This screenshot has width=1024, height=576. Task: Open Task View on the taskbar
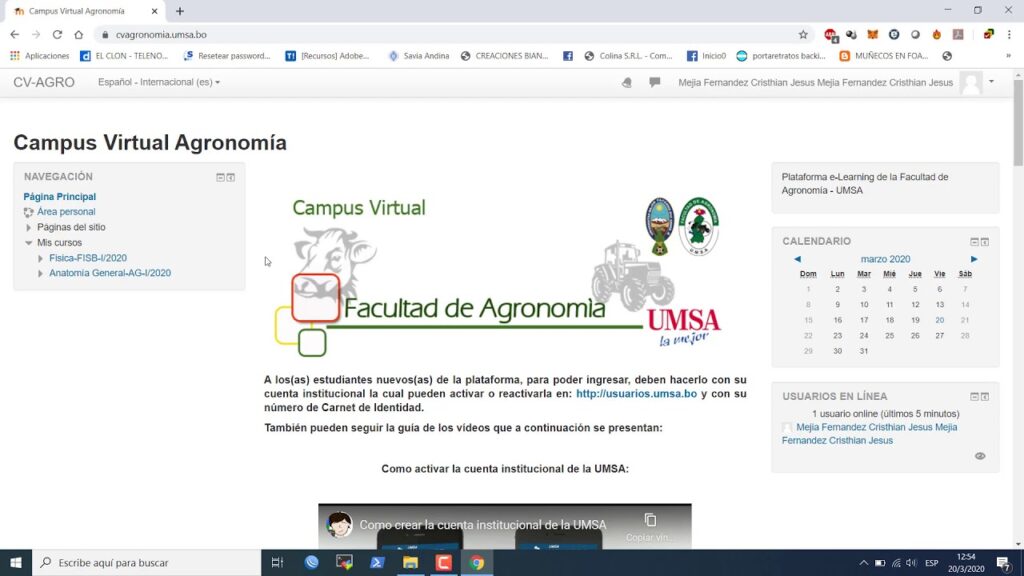coord(277,562)
